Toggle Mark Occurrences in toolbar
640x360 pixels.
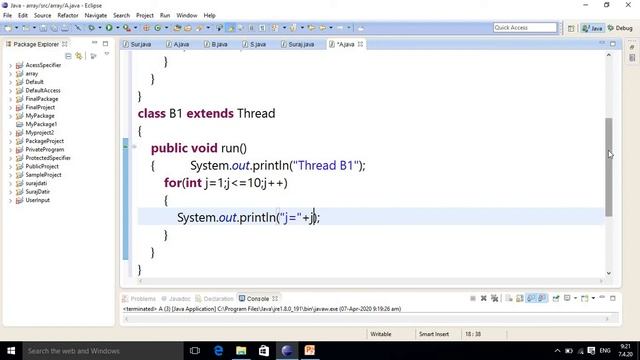231,28
